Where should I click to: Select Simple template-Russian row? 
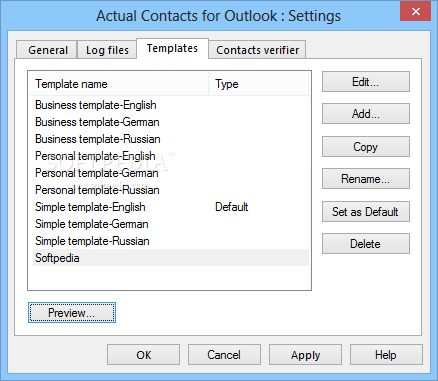tap(171, 241)
